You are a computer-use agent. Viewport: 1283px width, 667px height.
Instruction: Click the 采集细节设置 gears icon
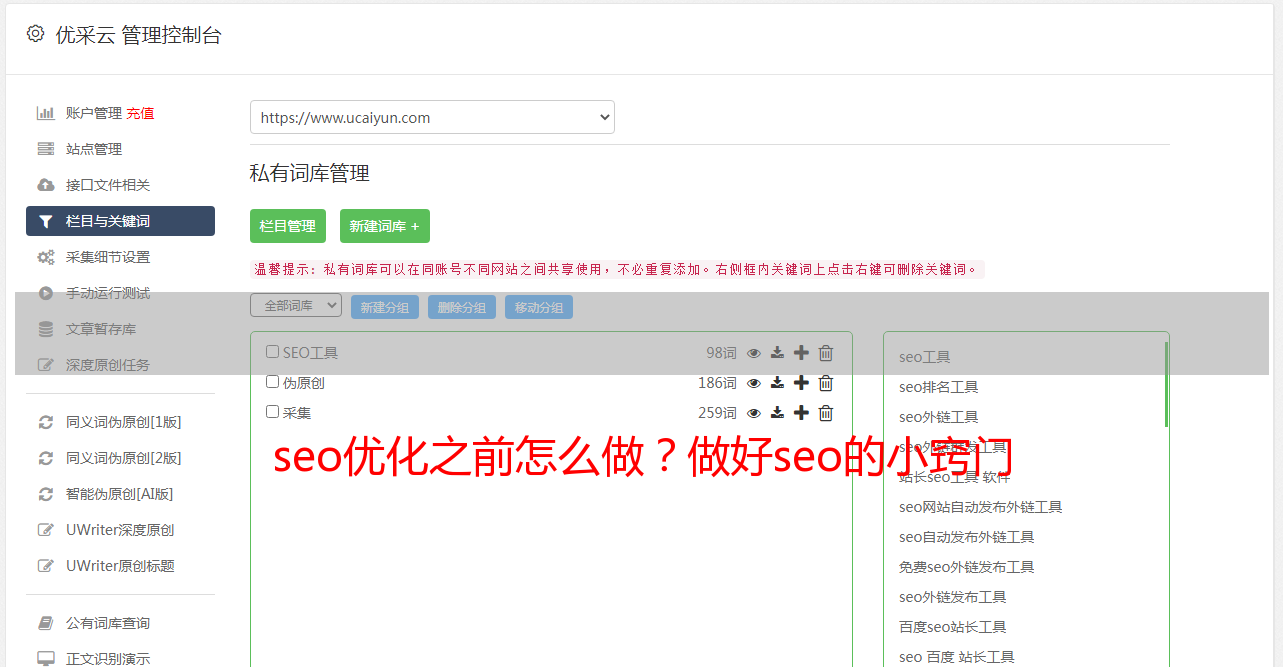46,257
